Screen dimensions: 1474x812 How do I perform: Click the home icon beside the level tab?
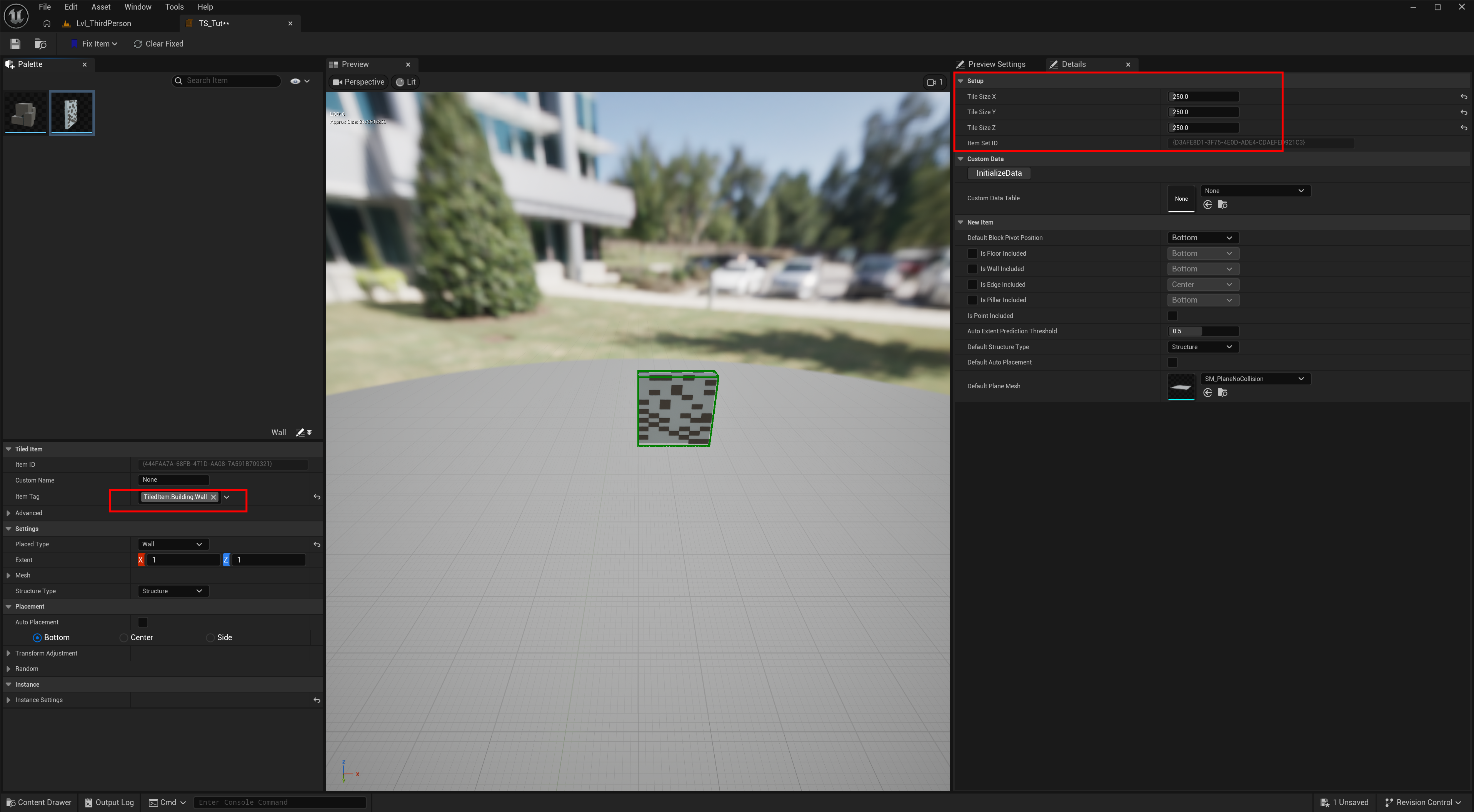tap(47, 23)
